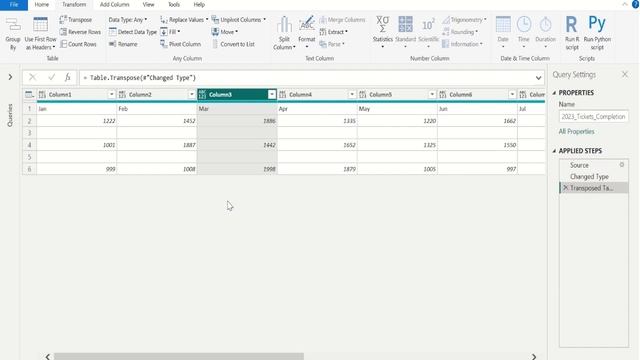Switch to the Home tab

pyautogui.click(x=42, y=4)
